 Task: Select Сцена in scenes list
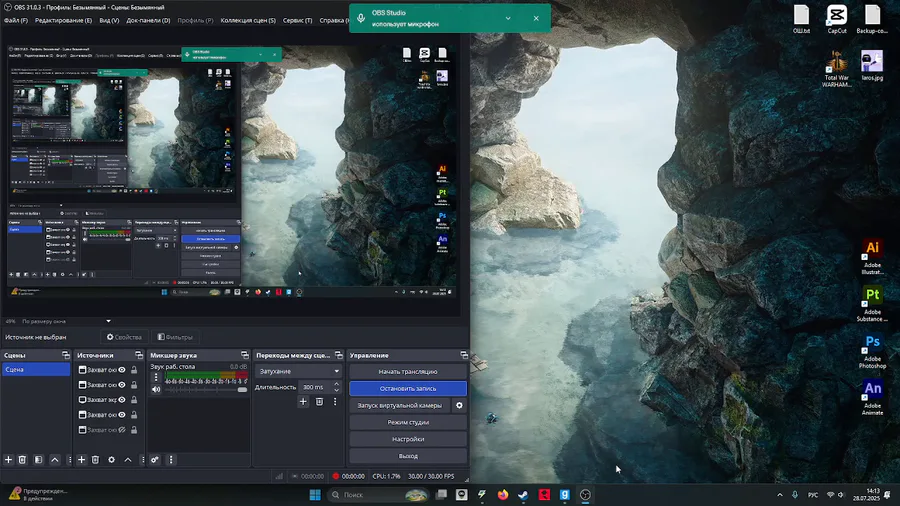36,369
